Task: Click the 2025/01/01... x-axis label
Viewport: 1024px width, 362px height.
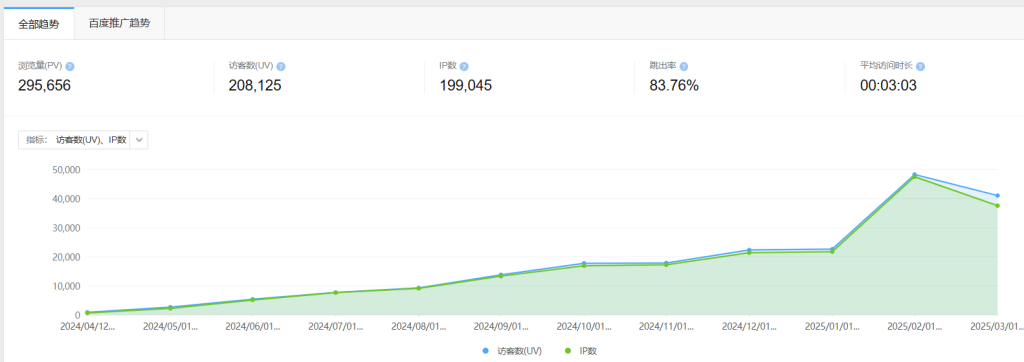Action: [x=832, y=325]
